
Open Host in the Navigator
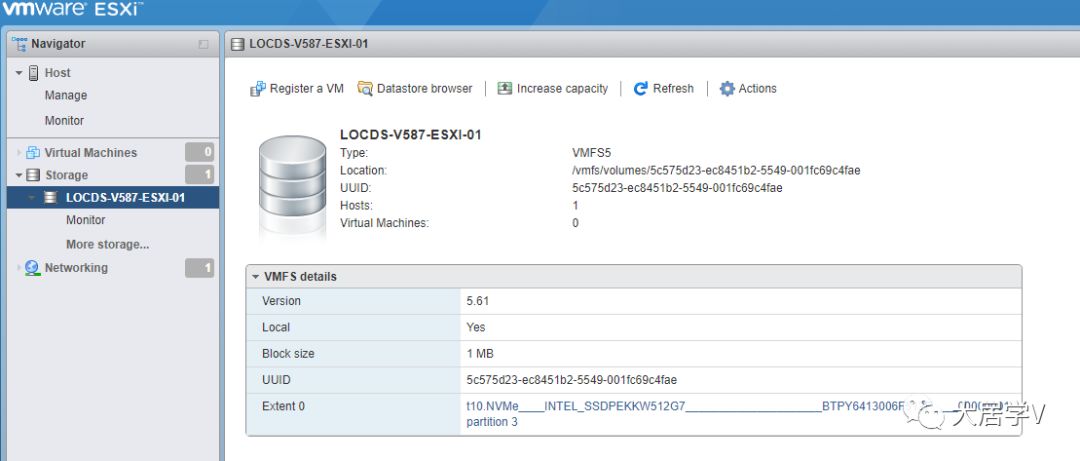(x=58, y=73)
